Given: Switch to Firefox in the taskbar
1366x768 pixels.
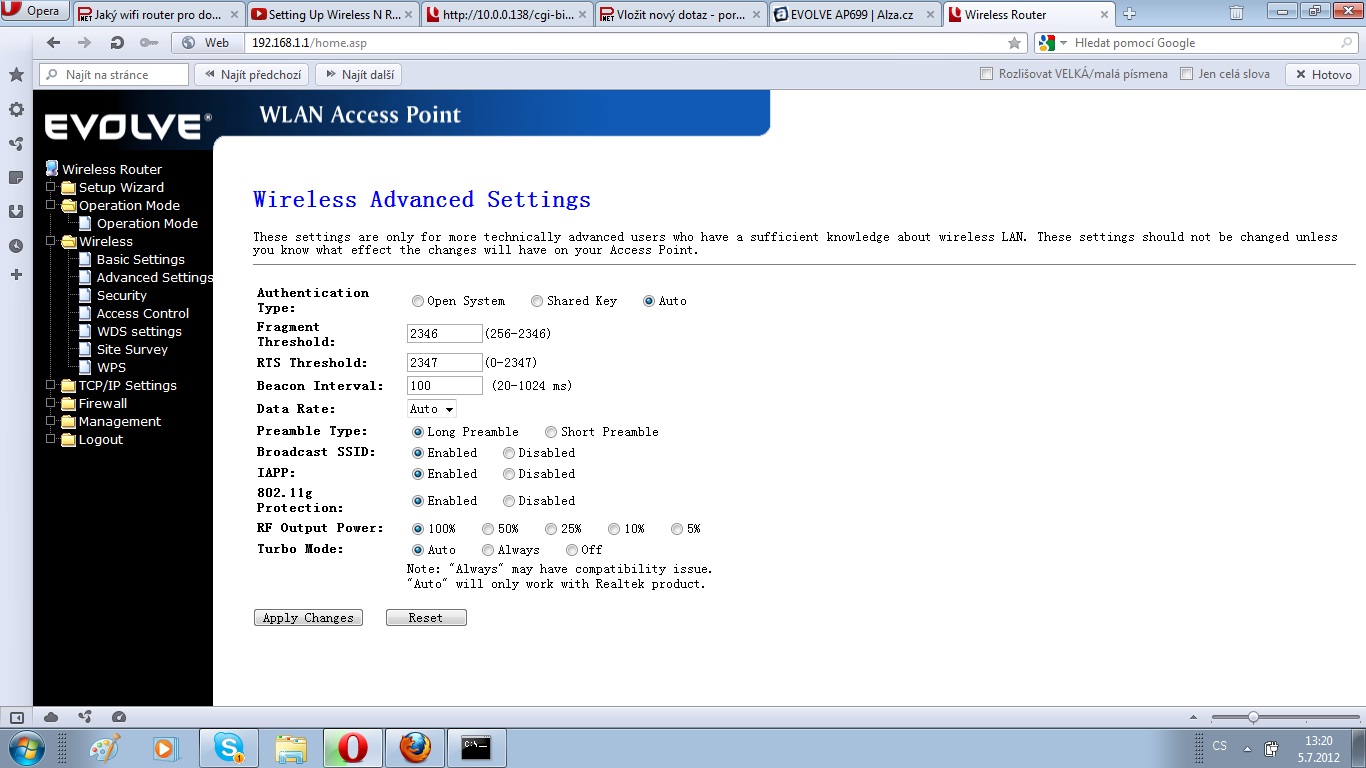Looking at the screenshot, I should click(x=415, y=748).
